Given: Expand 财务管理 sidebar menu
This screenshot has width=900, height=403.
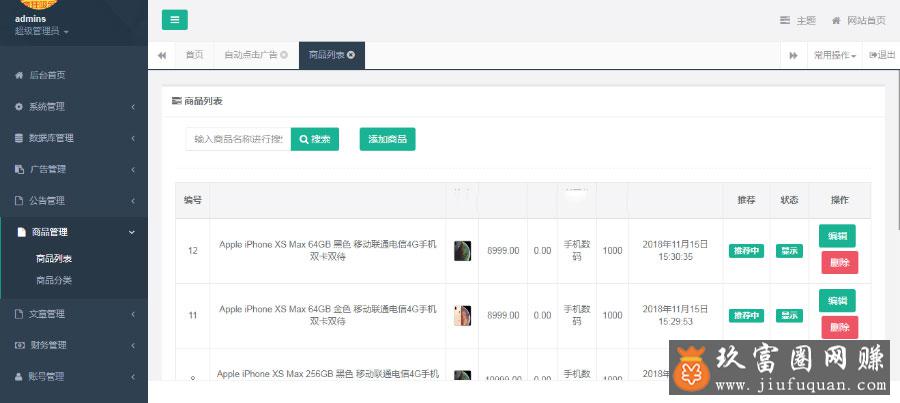Looking at the screenshot, I should (73, 345).
